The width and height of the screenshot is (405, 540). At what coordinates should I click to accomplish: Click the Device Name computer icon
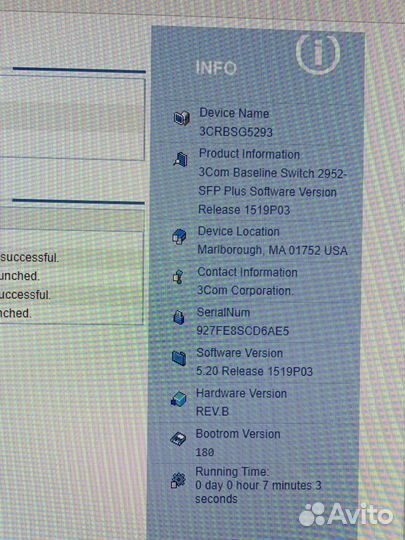click(x=181, y=118)
